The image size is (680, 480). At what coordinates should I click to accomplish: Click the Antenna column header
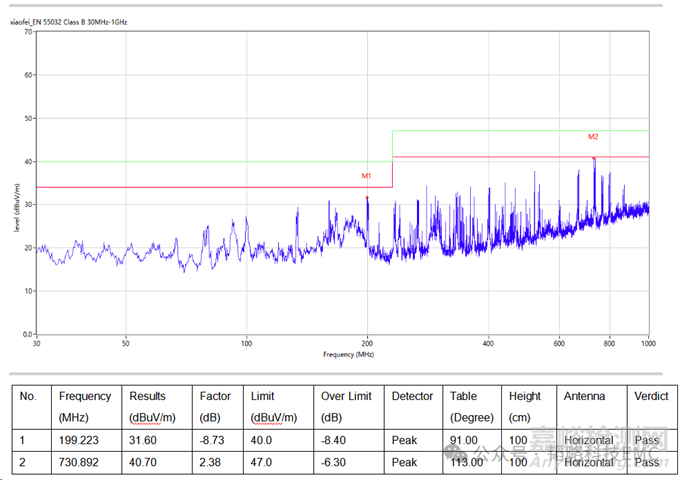click(x=587, y=397)
